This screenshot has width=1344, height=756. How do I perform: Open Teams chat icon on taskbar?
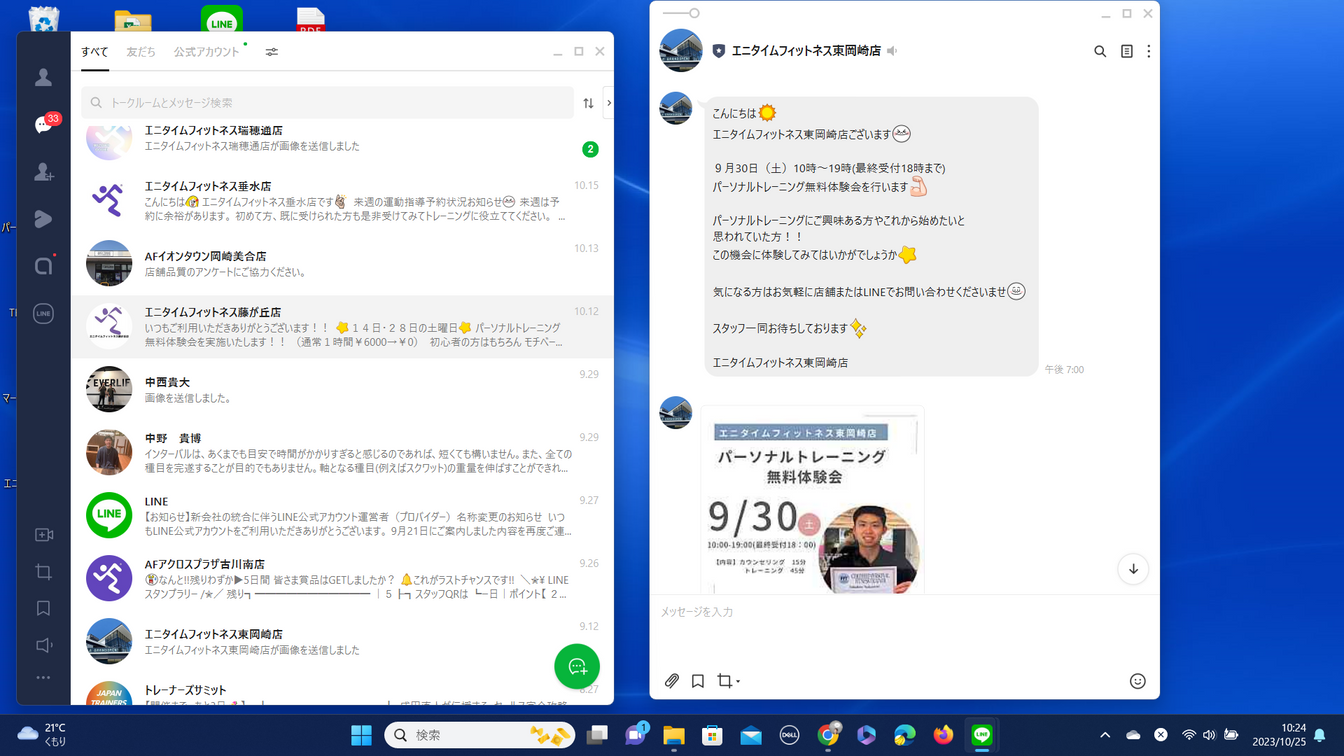click(636, 735)
